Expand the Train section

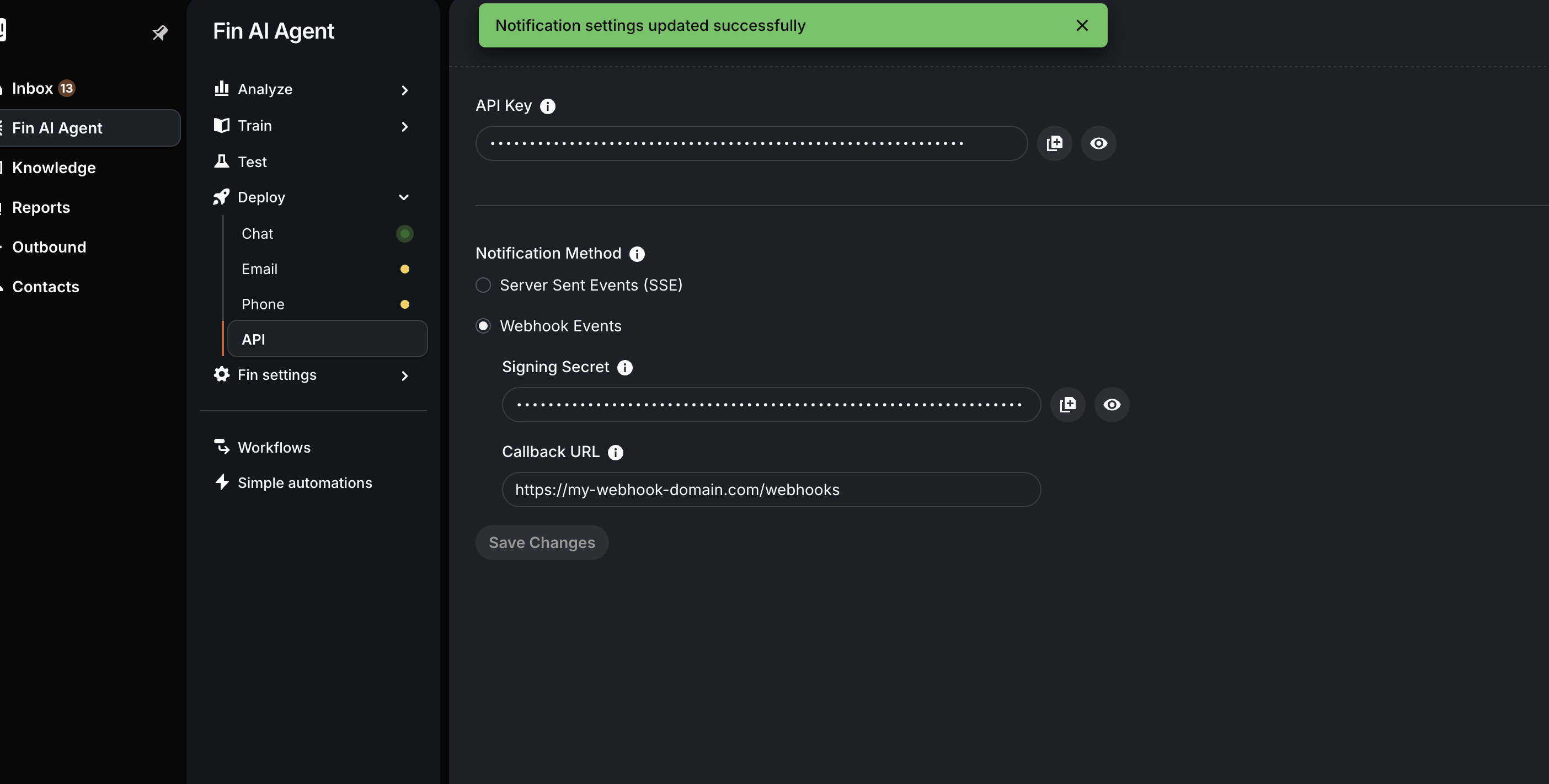[404, 126]
